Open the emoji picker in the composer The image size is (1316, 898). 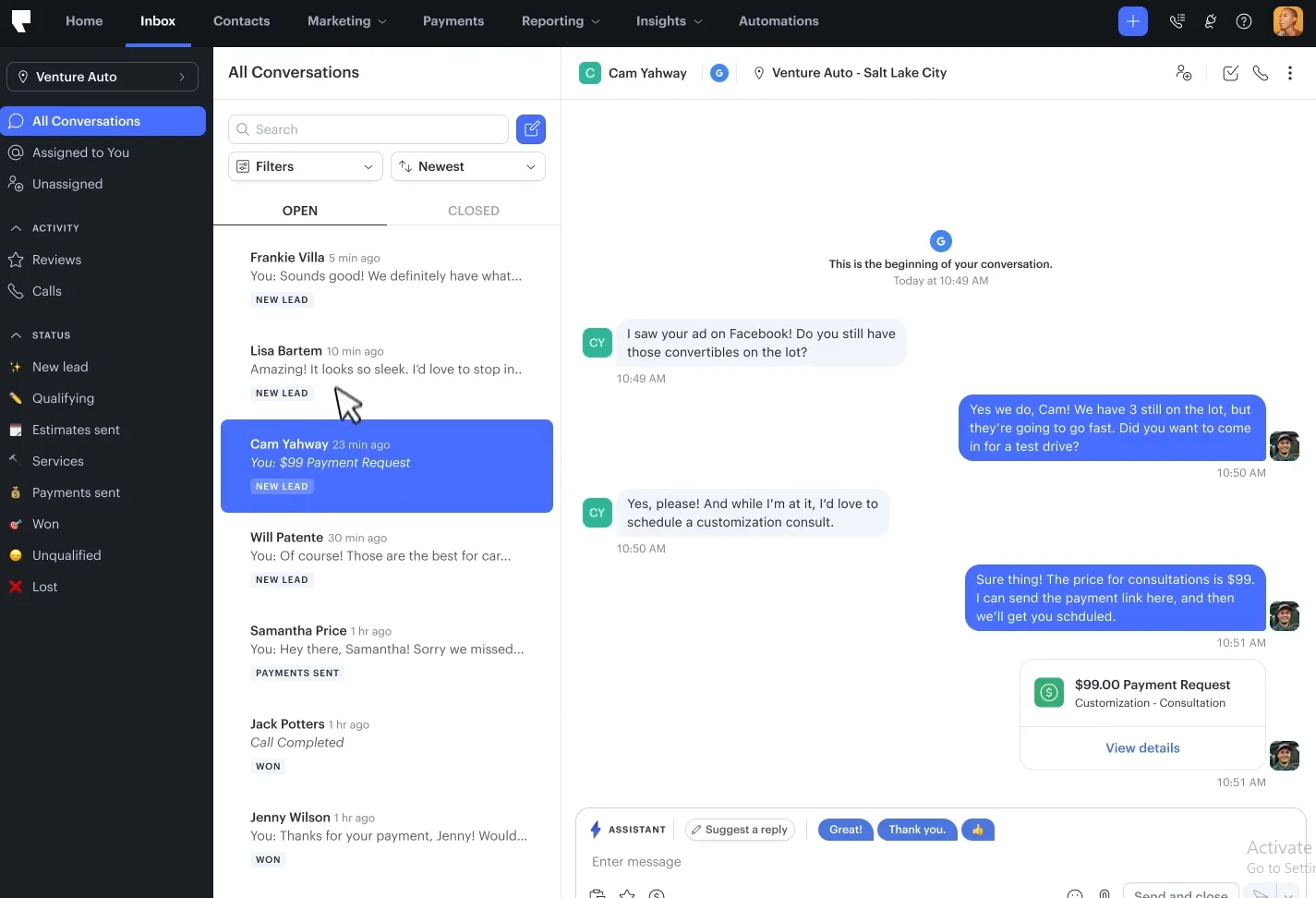[x=1074, y=892]
